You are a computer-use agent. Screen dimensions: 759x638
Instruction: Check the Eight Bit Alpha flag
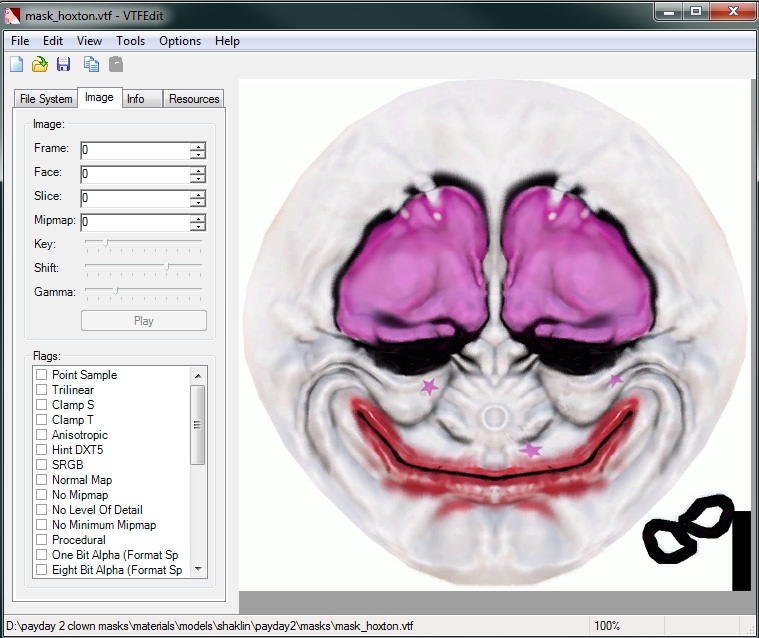tap(42, 570)
